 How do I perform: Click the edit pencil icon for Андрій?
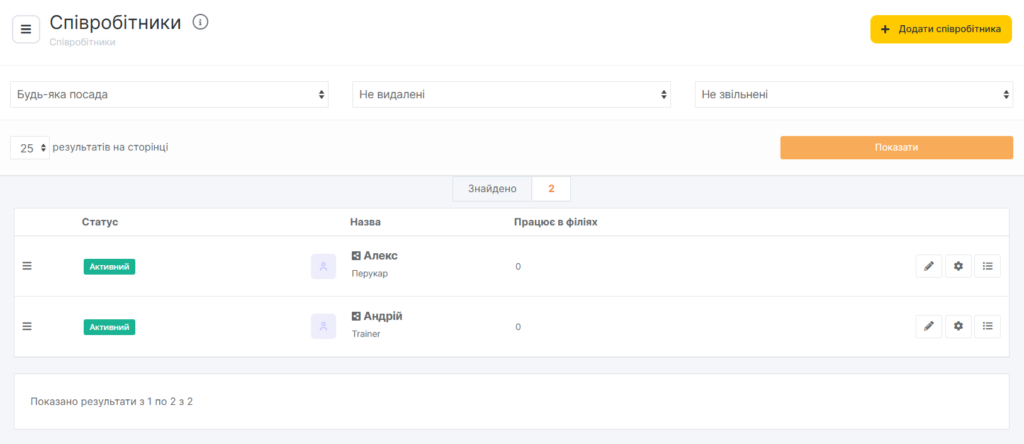[x=928, y=326]
